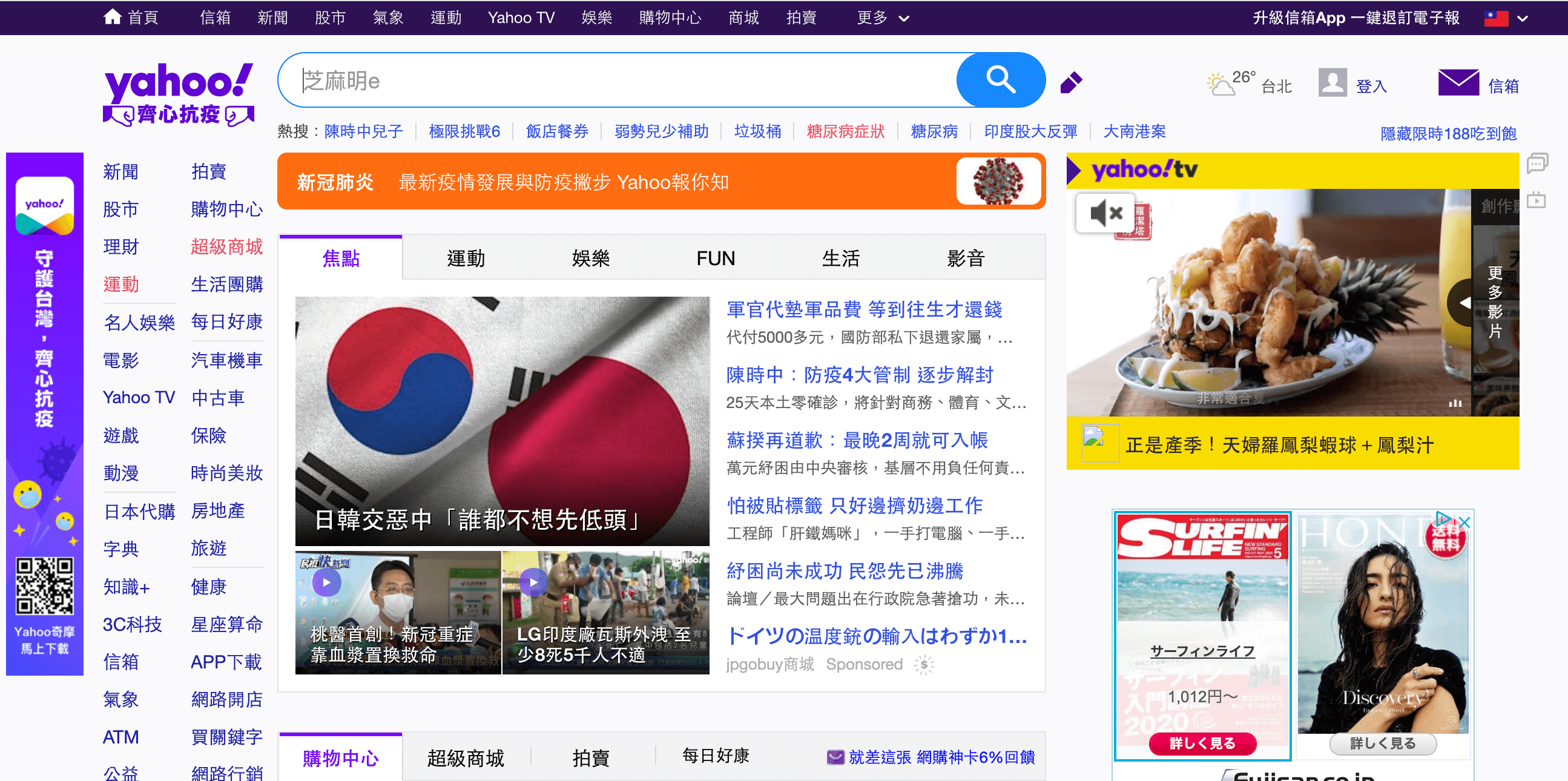The image size is (1568, 781).
Task: Open 蘇揆再道歉 headline
Action: click(857, 440)
